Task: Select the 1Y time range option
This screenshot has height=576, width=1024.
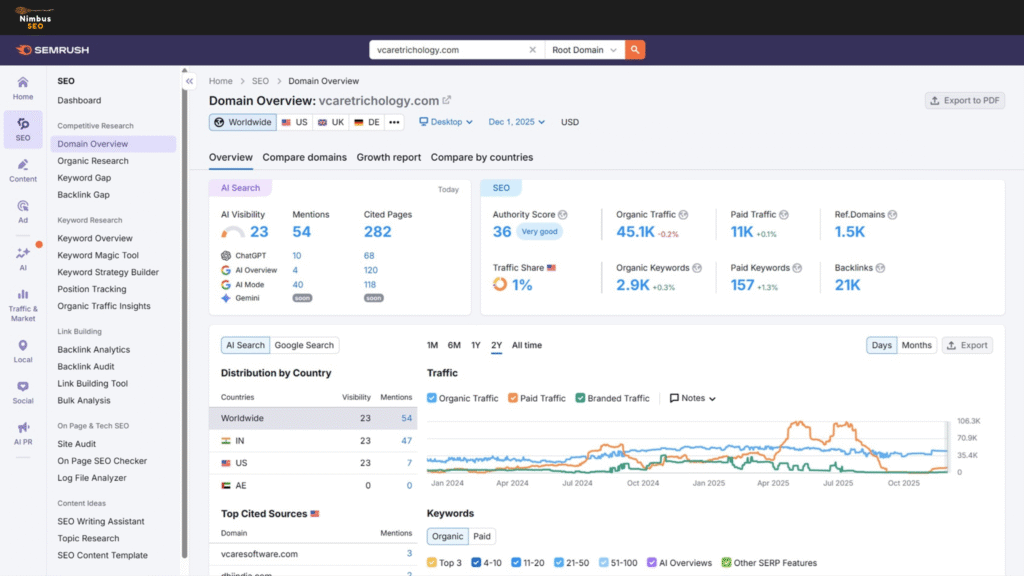Action: point(476,345)
